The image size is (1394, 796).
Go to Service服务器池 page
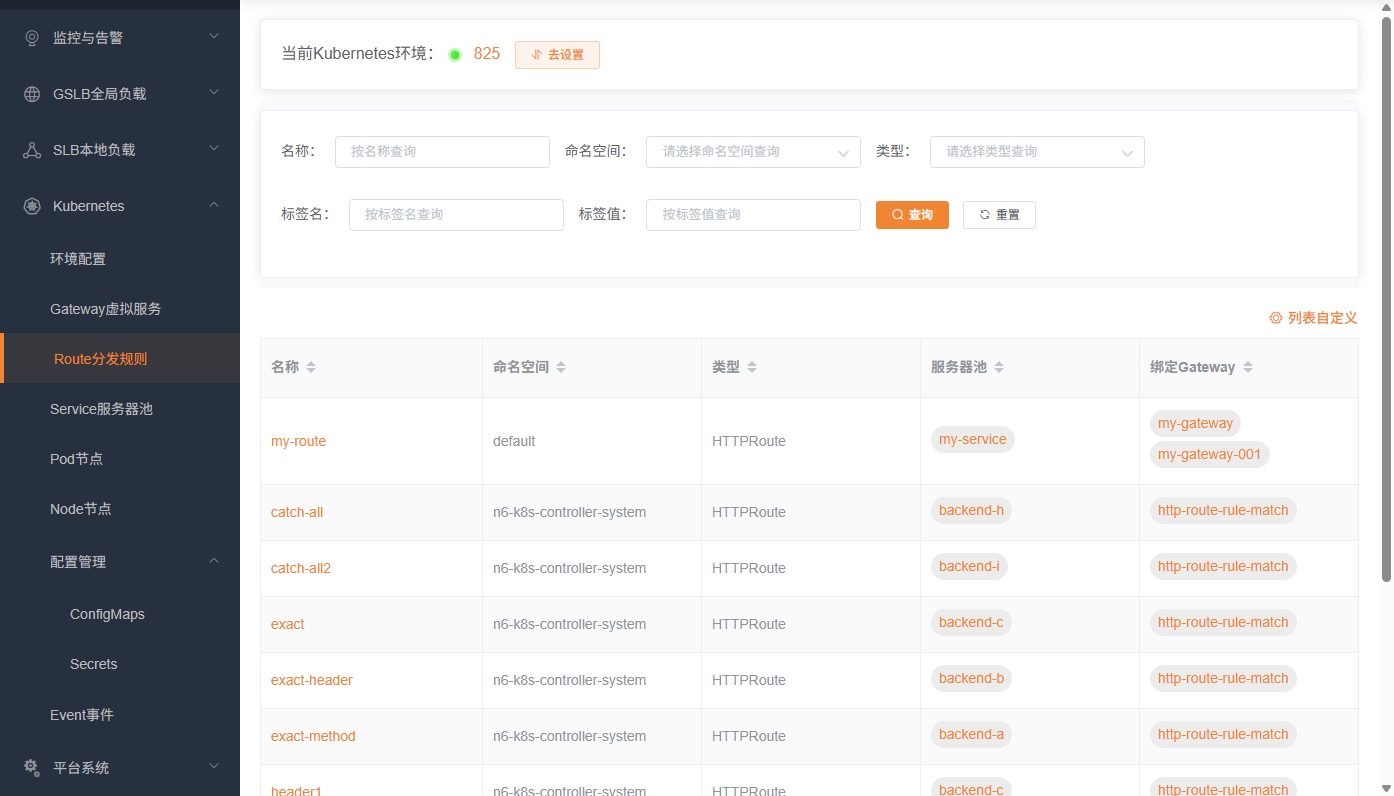(x=101, y=409)
